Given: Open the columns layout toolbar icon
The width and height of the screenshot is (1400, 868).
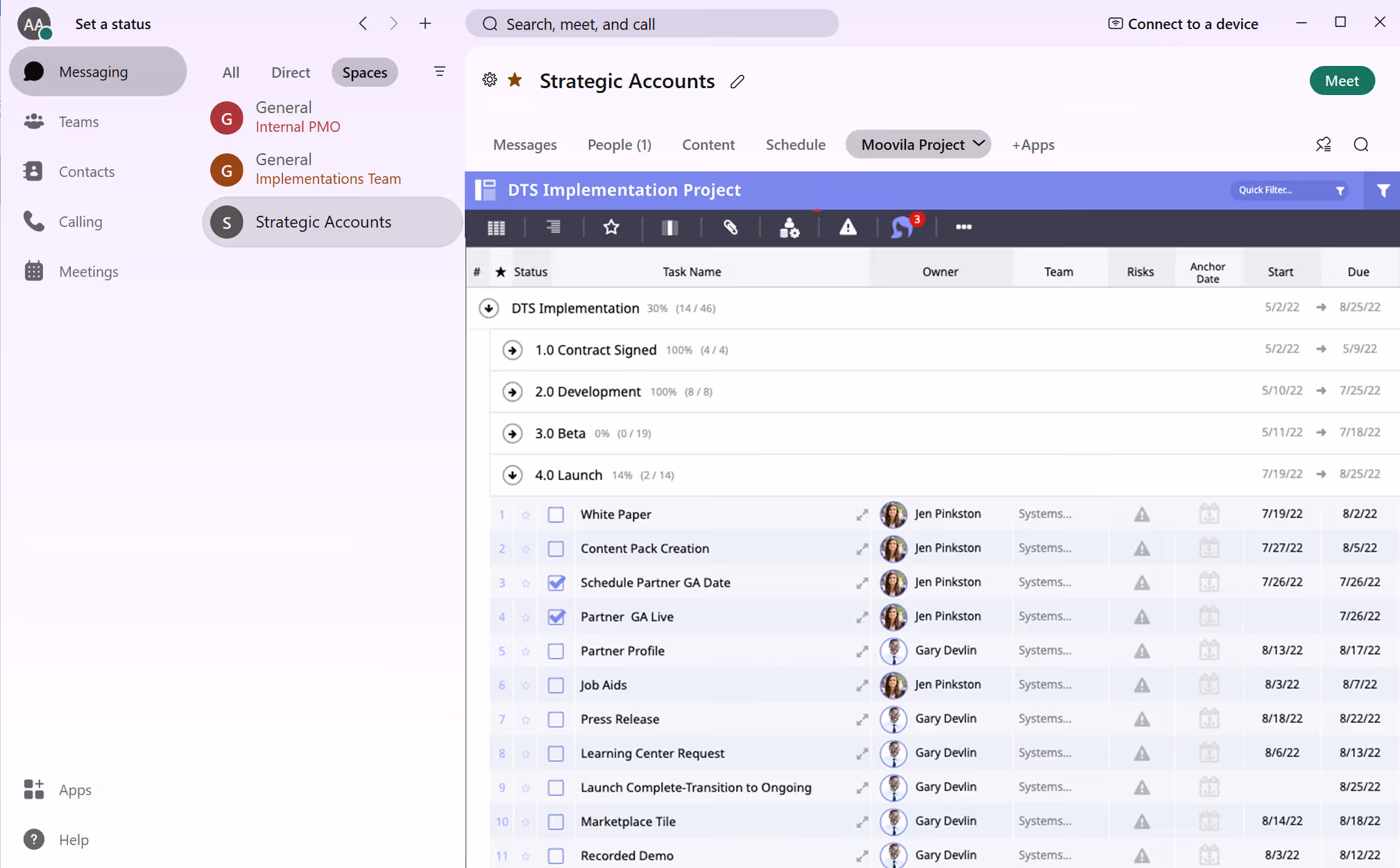Looking at the screenshot, I should 670,228.
